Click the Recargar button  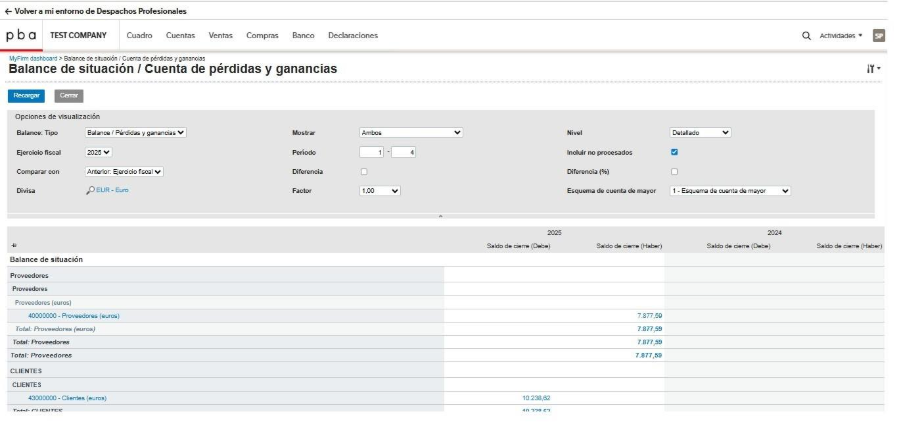(x=27, y=96)
